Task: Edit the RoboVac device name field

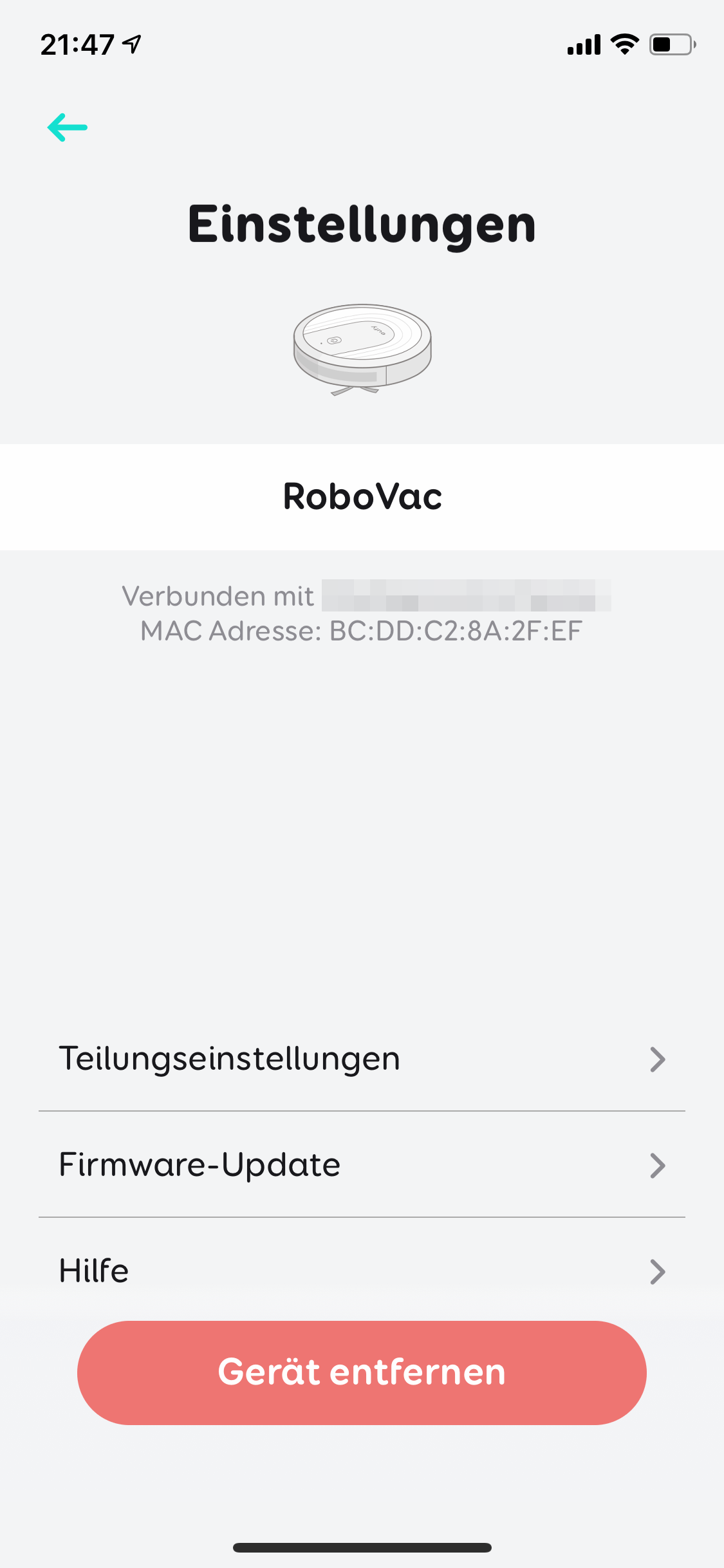Action: pos(362,497)
